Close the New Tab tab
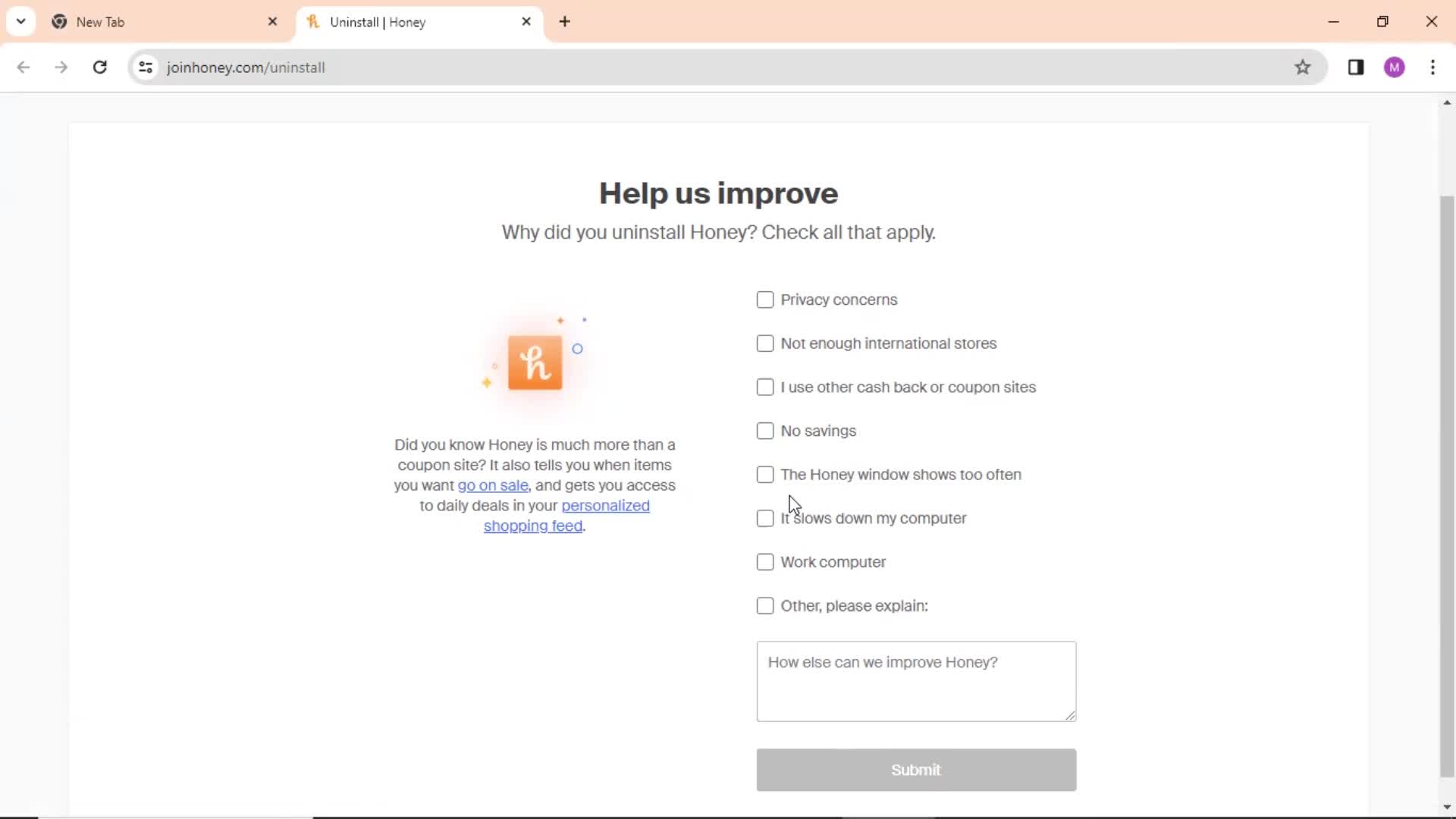Viewport: 1456px width, 819px height. (x=273, y=22)
